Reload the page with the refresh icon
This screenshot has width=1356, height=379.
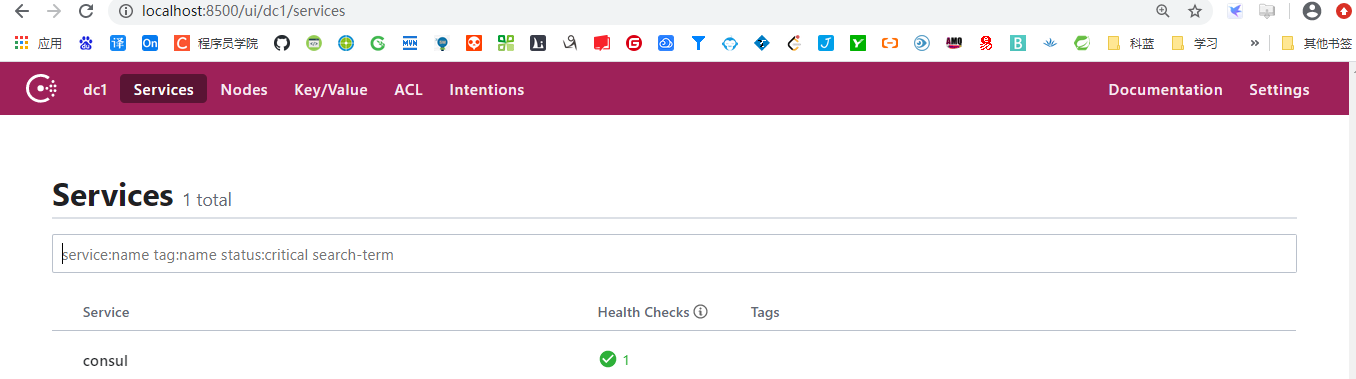click(86, 11)
